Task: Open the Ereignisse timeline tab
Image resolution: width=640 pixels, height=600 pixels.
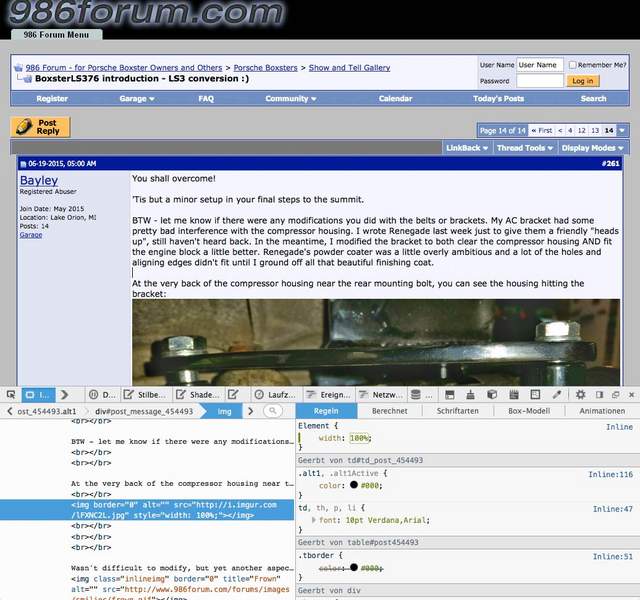Action: coord(328,395)
